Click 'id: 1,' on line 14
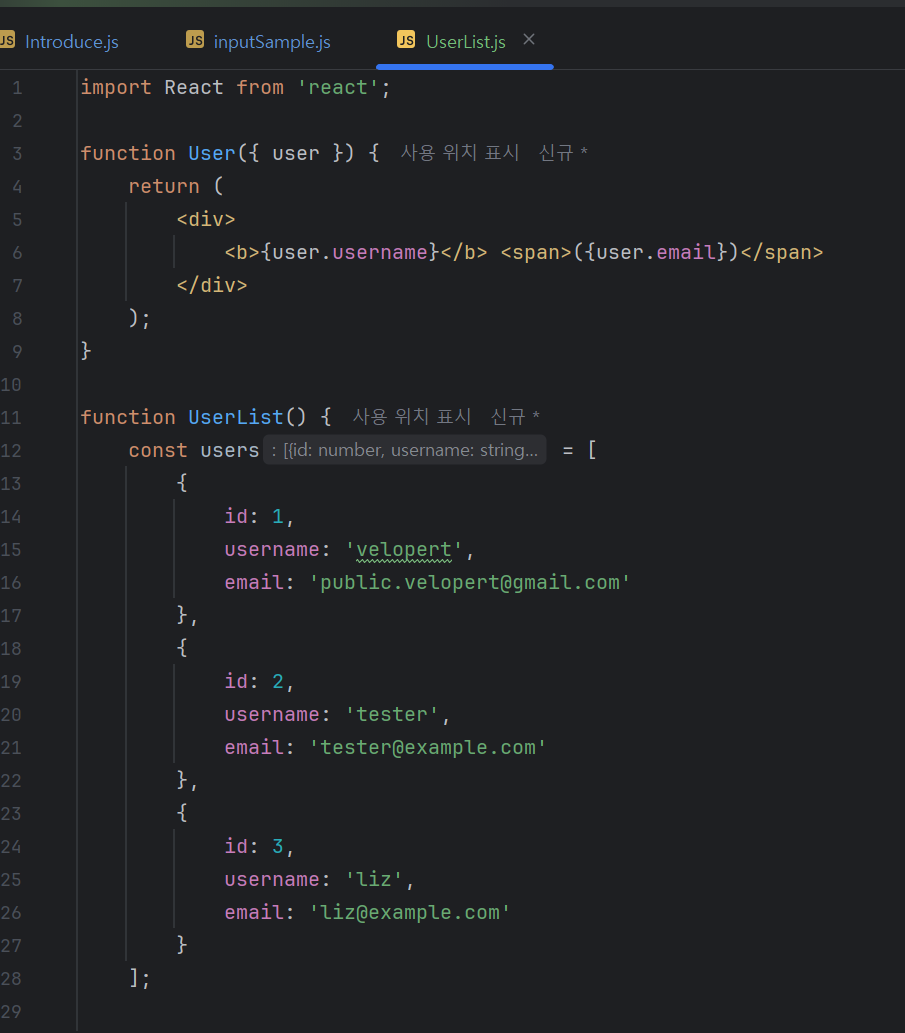 (259, 516)
